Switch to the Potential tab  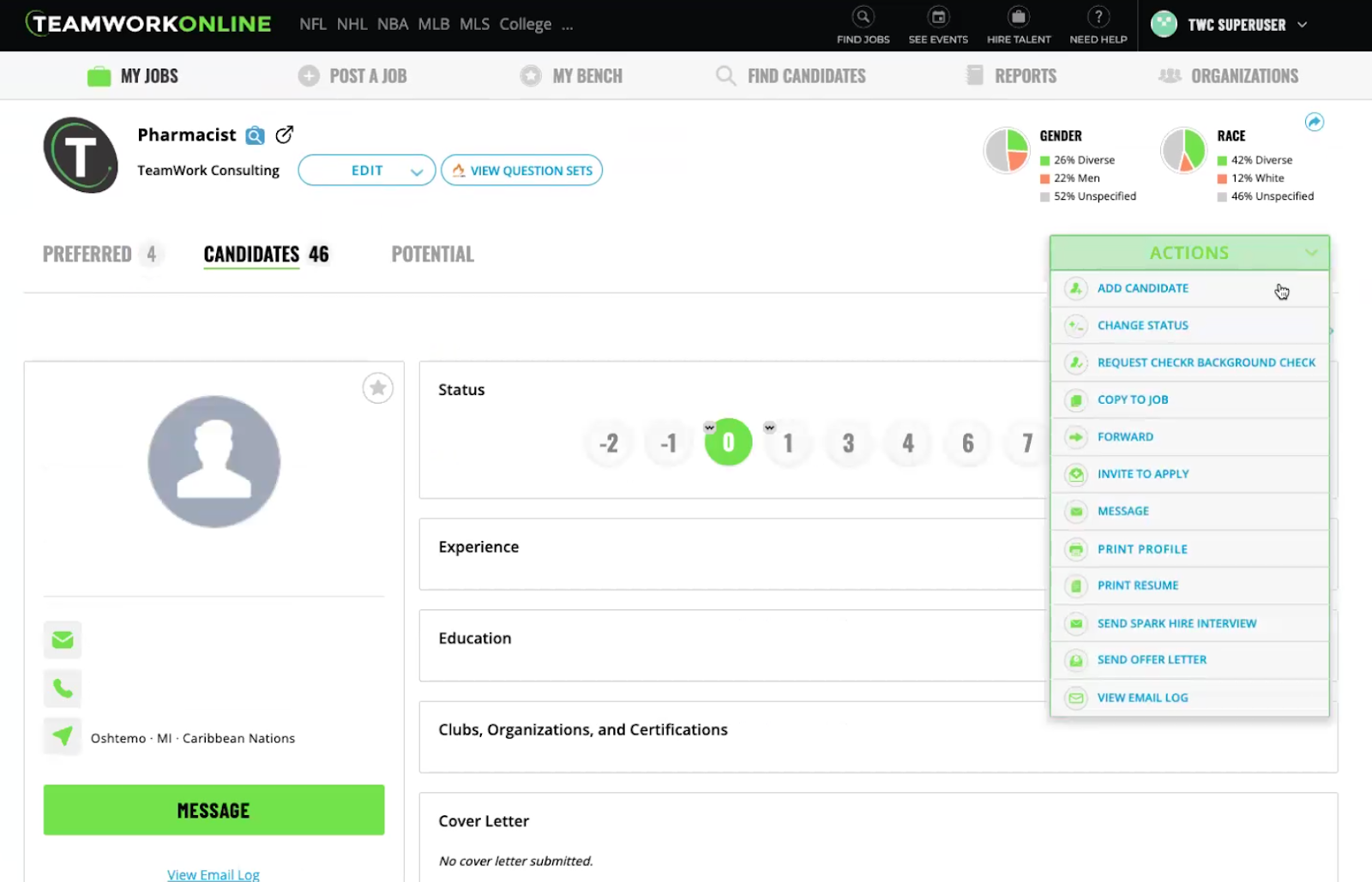click(432, 255)
